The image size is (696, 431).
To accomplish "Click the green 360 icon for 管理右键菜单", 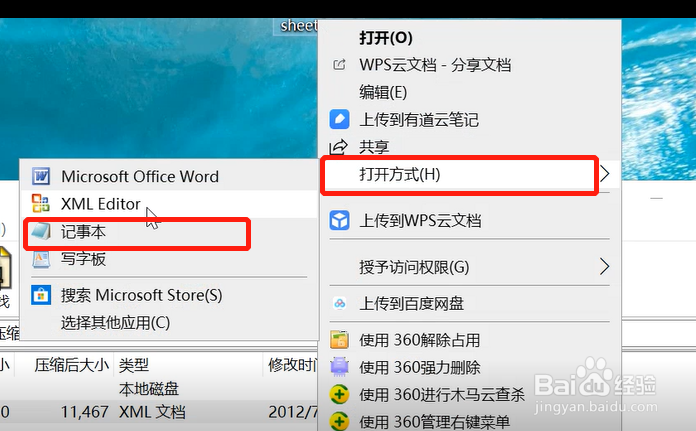I will coord(340,421).
